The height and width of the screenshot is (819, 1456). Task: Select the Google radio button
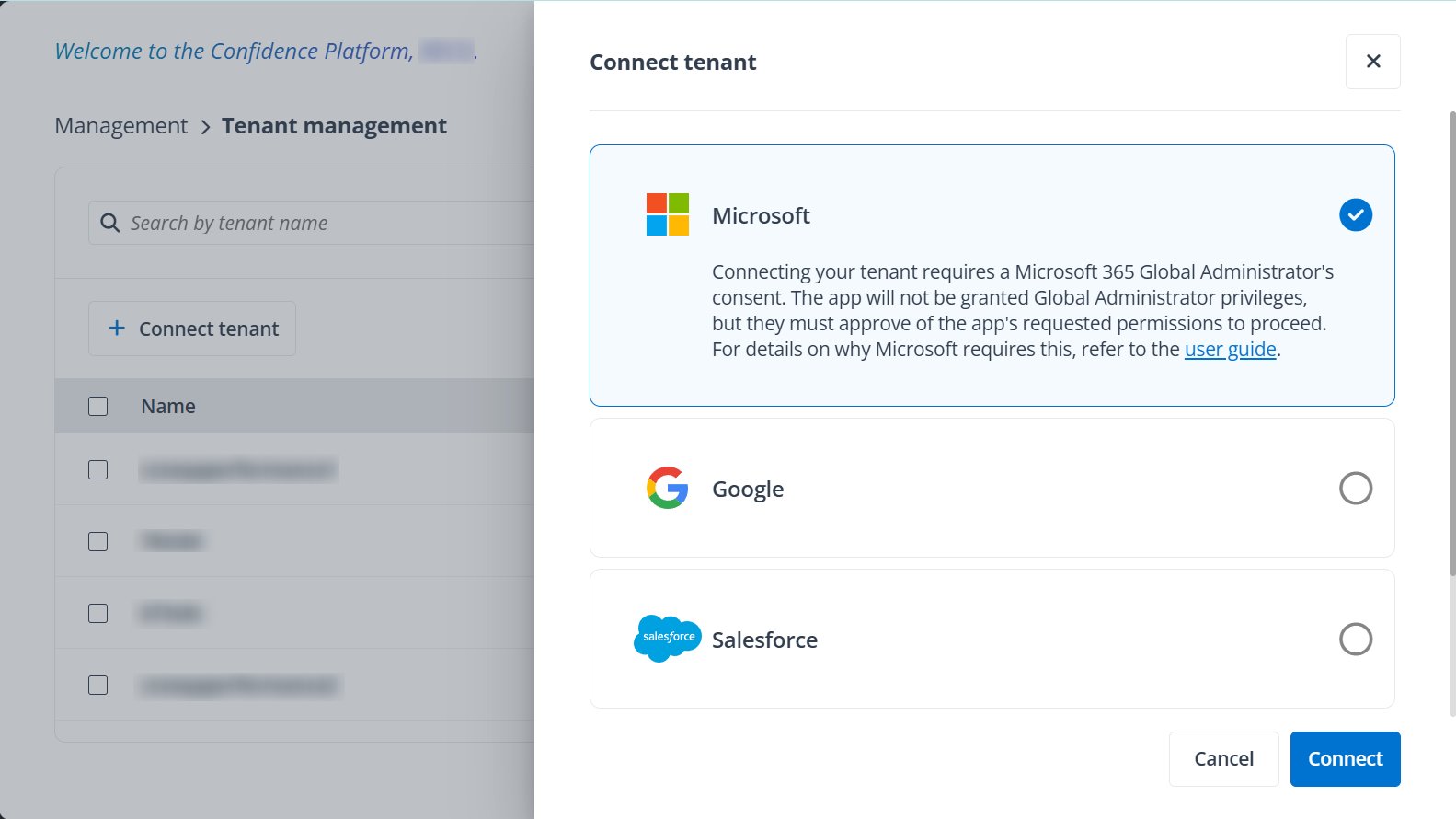click(x=1356, y=488)
